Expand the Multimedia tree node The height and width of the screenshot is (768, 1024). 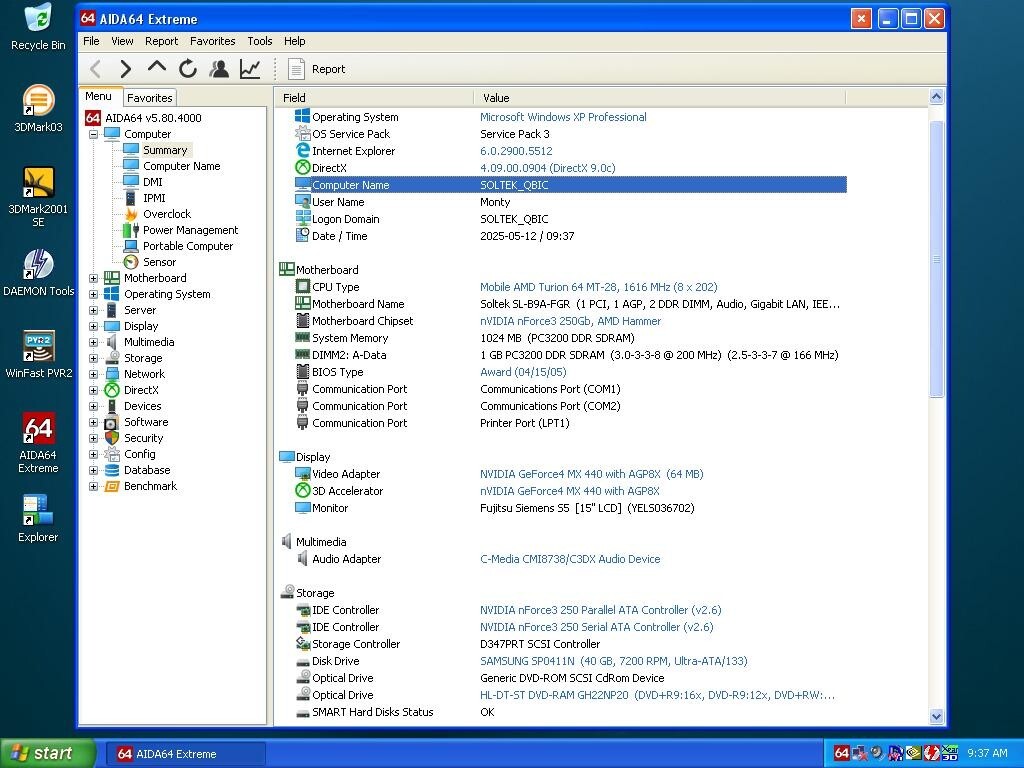click(x=93, y=342)
